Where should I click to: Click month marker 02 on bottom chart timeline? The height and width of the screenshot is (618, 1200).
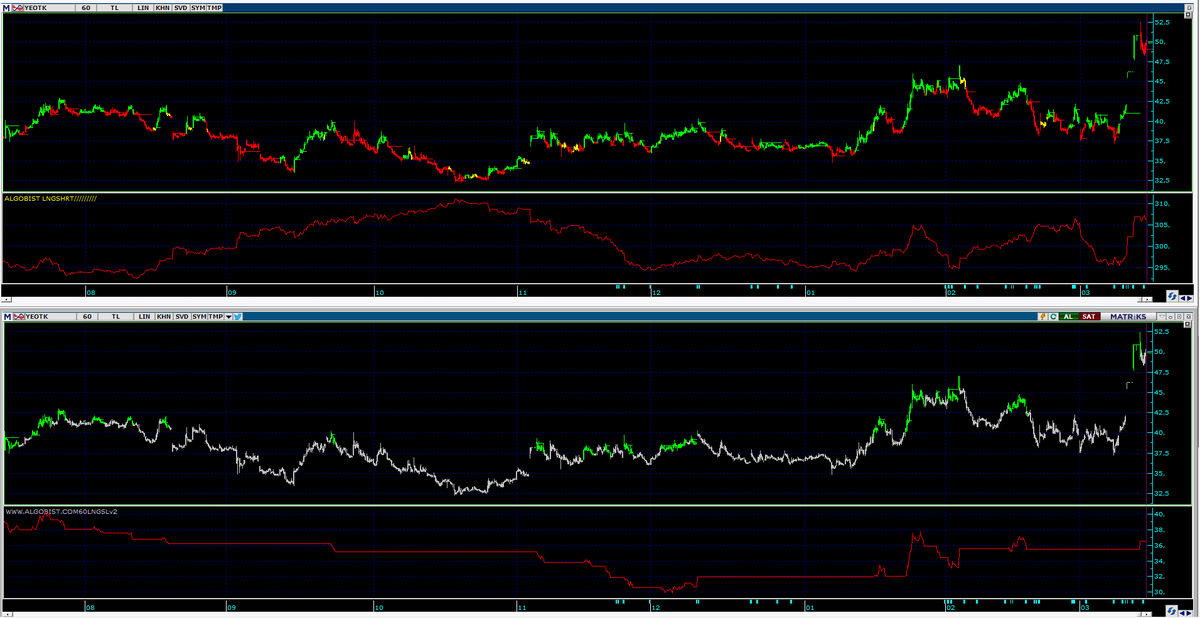pos(950,606)
